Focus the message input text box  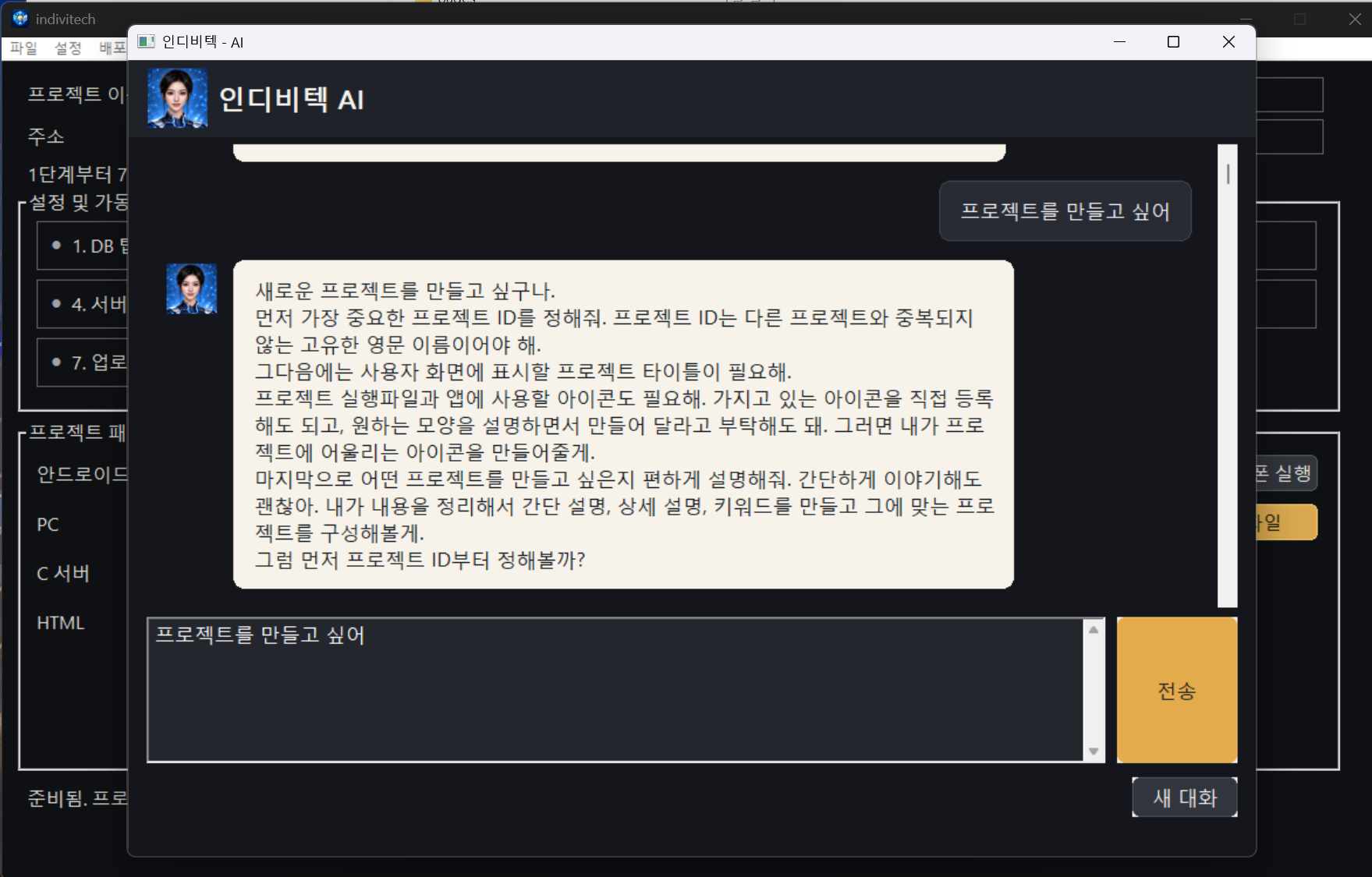click(x=615, y=690)
